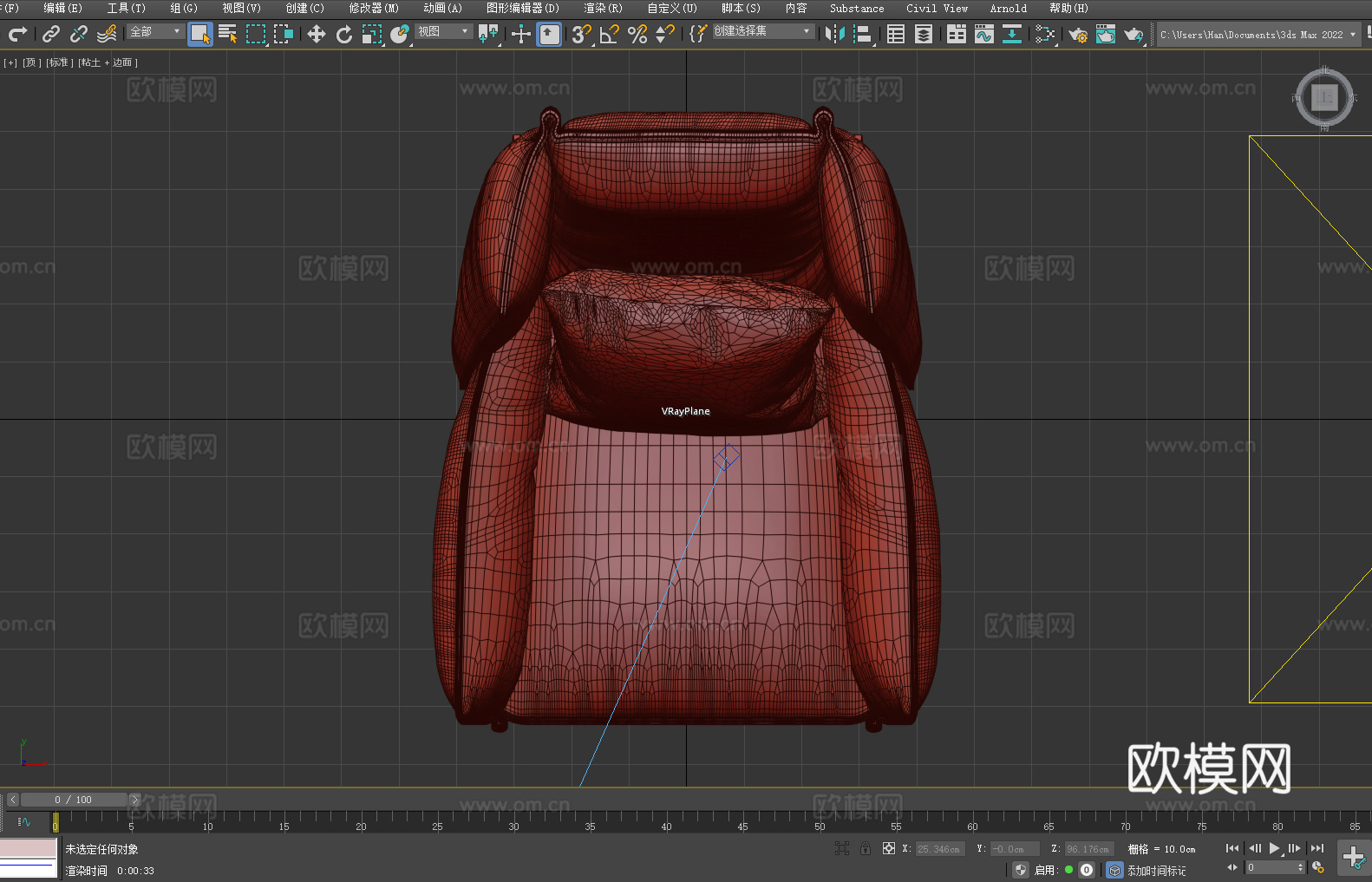Click viewport [标准] shading label
Viewport: 1372px width, 882px height.
(58, 62)
